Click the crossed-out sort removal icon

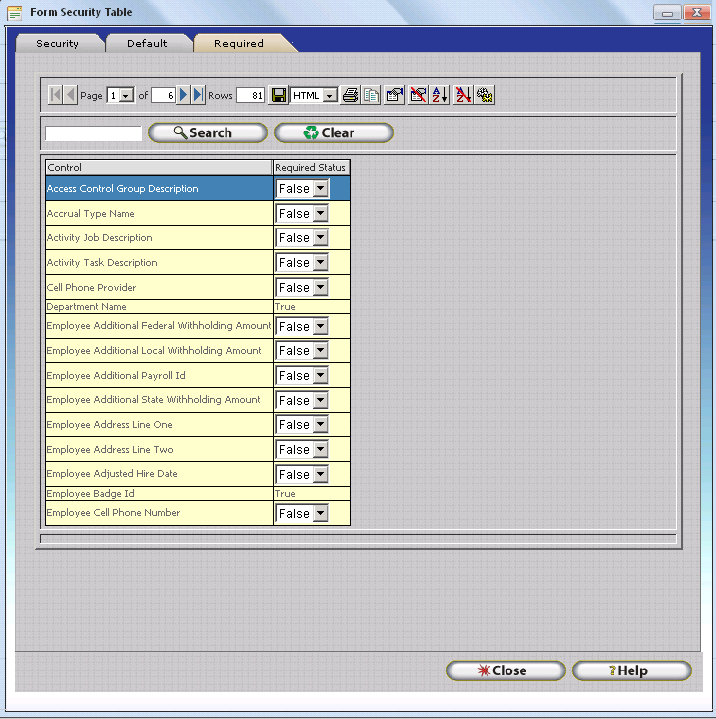[x=463, y=95]
